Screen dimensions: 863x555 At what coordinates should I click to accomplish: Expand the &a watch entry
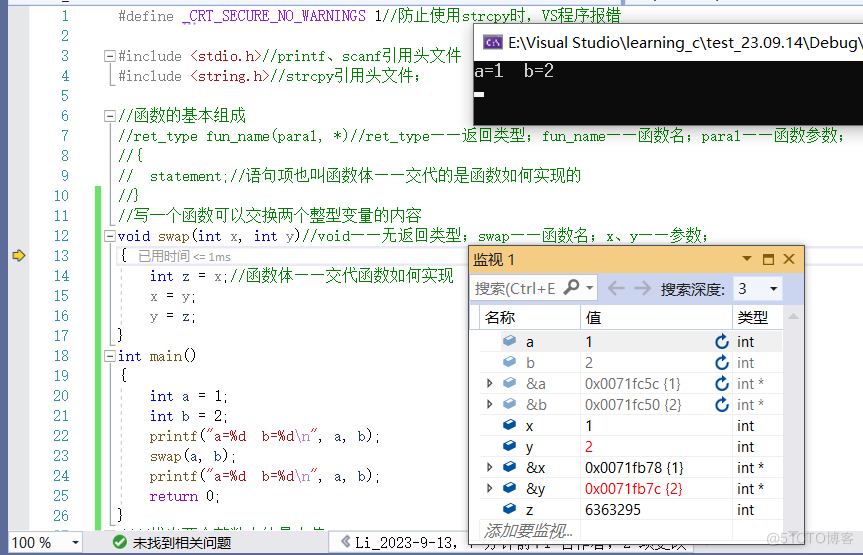point(489,383)
